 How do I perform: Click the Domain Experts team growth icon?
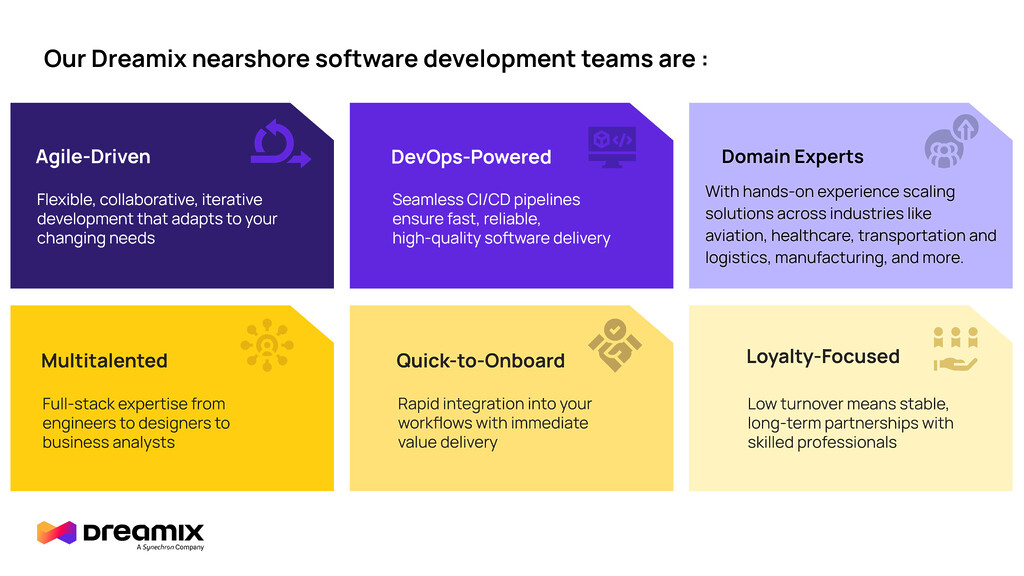[x=944, y=143]
